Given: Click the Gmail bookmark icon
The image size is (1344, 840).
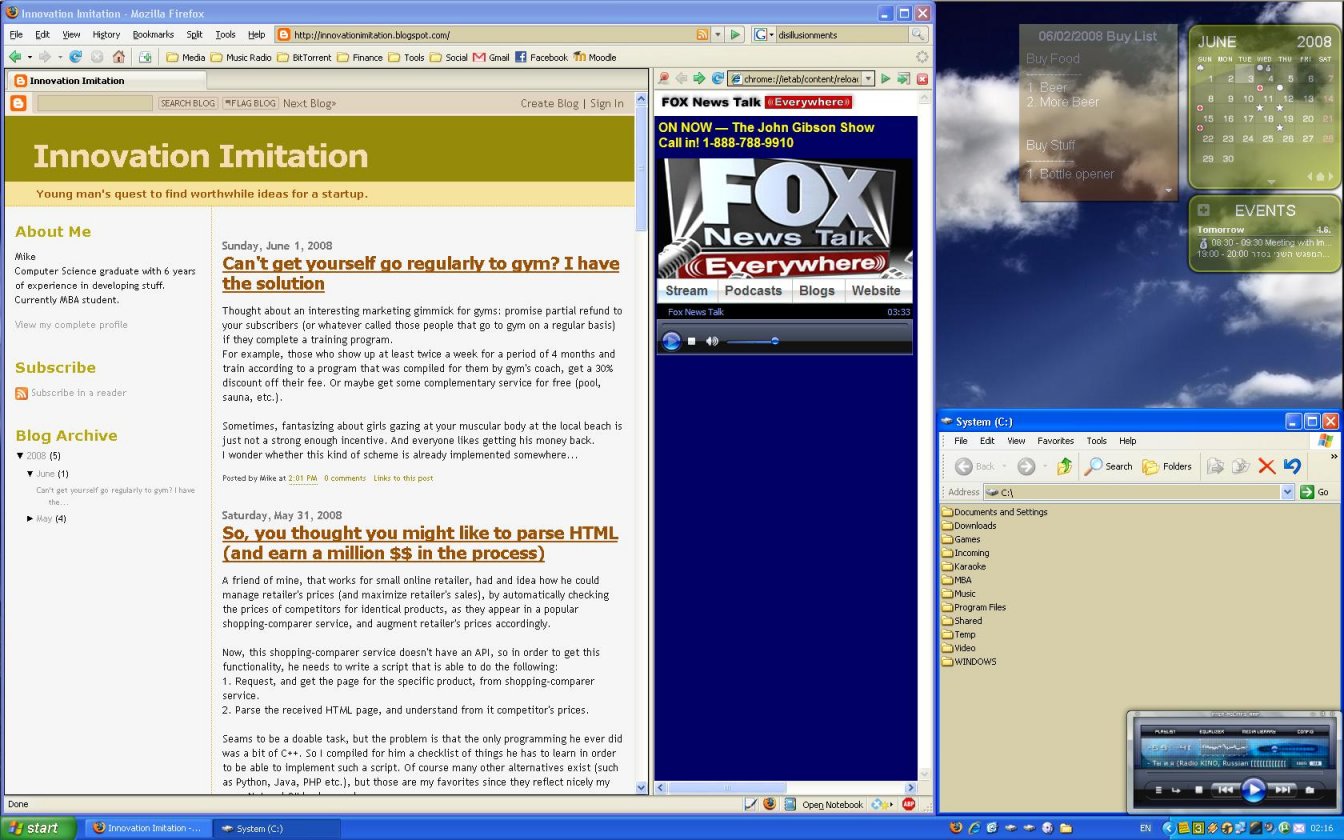Looking at the screenshot, I should (480, 57).
